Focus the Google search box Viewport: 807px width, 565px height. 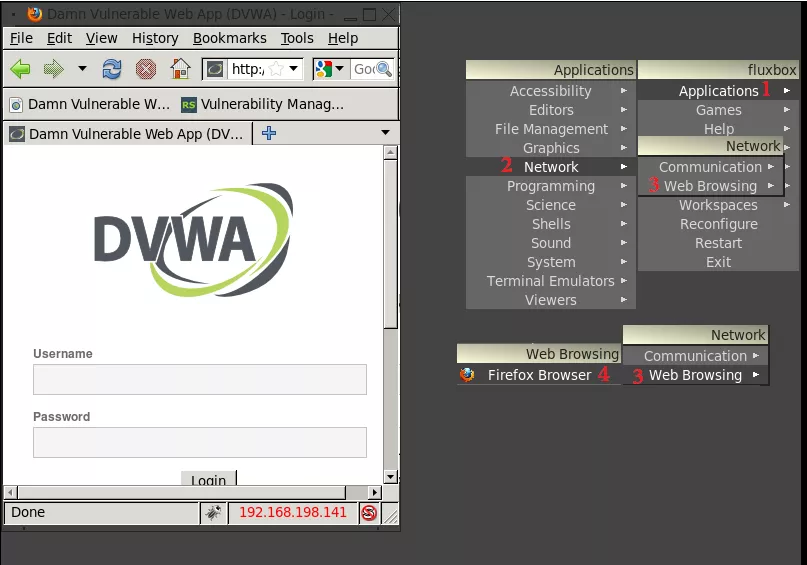364,69
